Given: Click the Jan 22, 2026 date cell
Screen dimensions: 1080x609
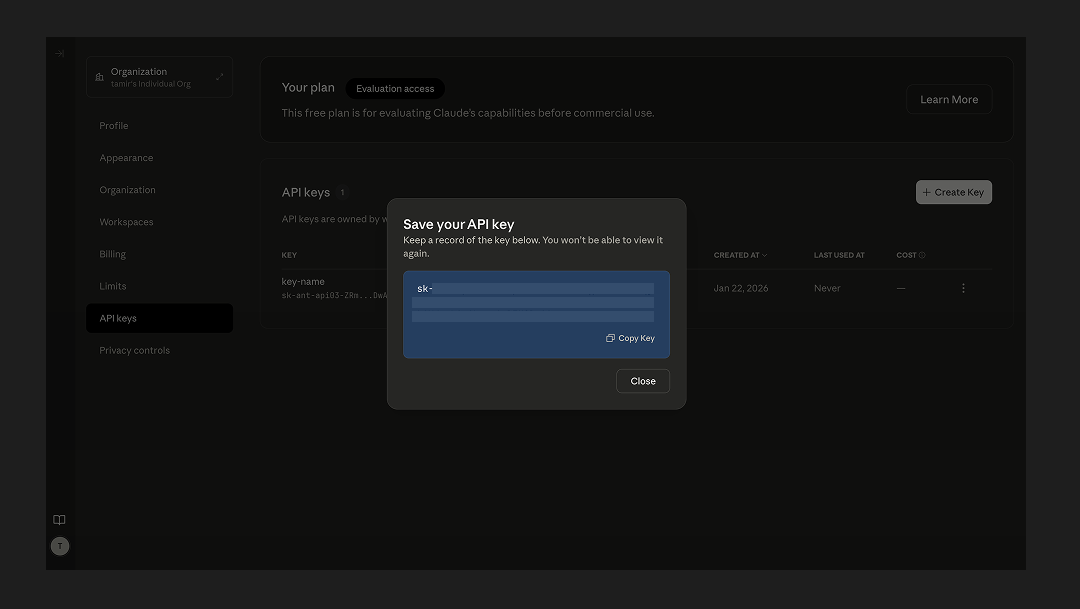Looking at the screenshot, I should [740, 288].
